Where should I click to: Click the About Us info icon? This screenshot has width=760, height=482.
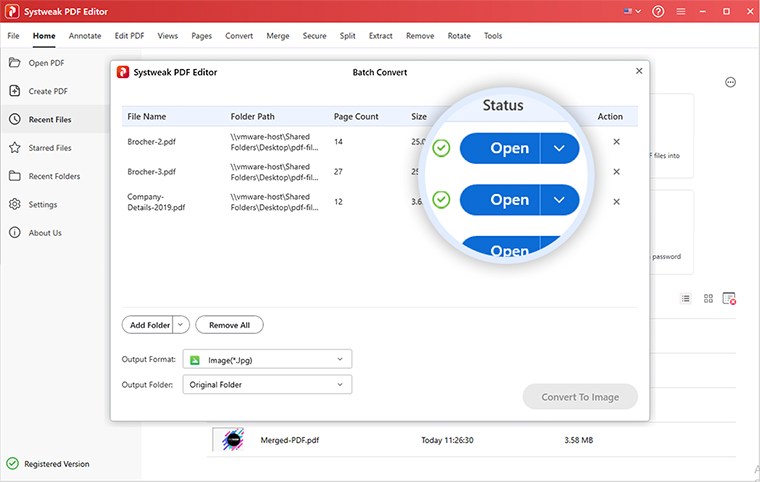[15, 233]
